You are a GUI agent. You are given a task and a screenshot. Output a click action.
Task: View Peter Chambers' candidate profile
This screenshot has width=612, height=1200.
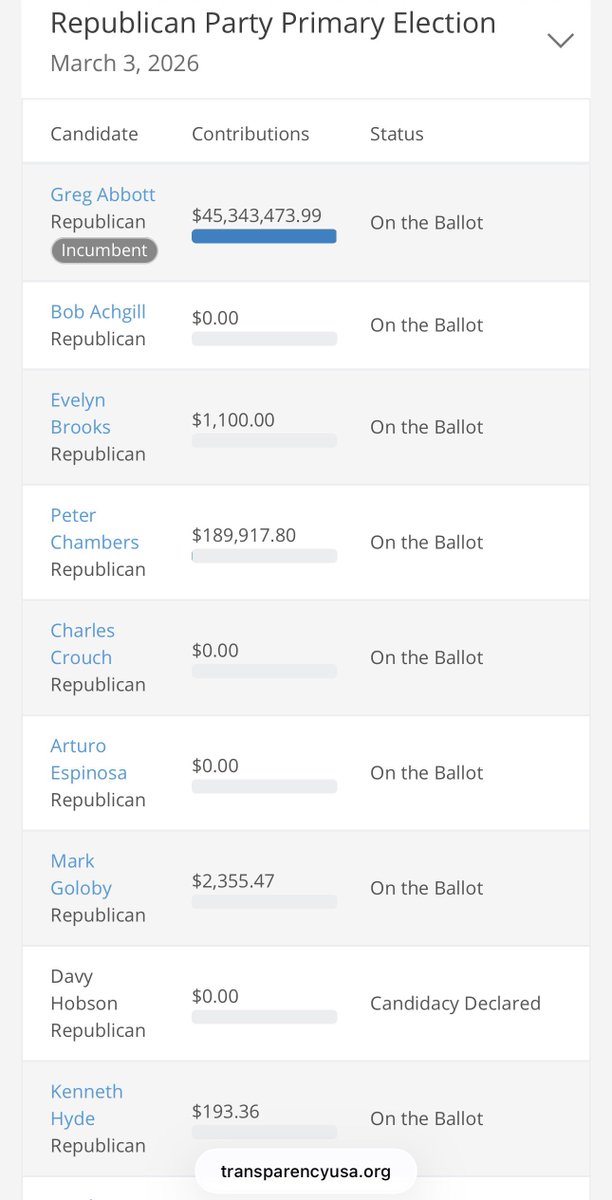click(x=94, y=529)
